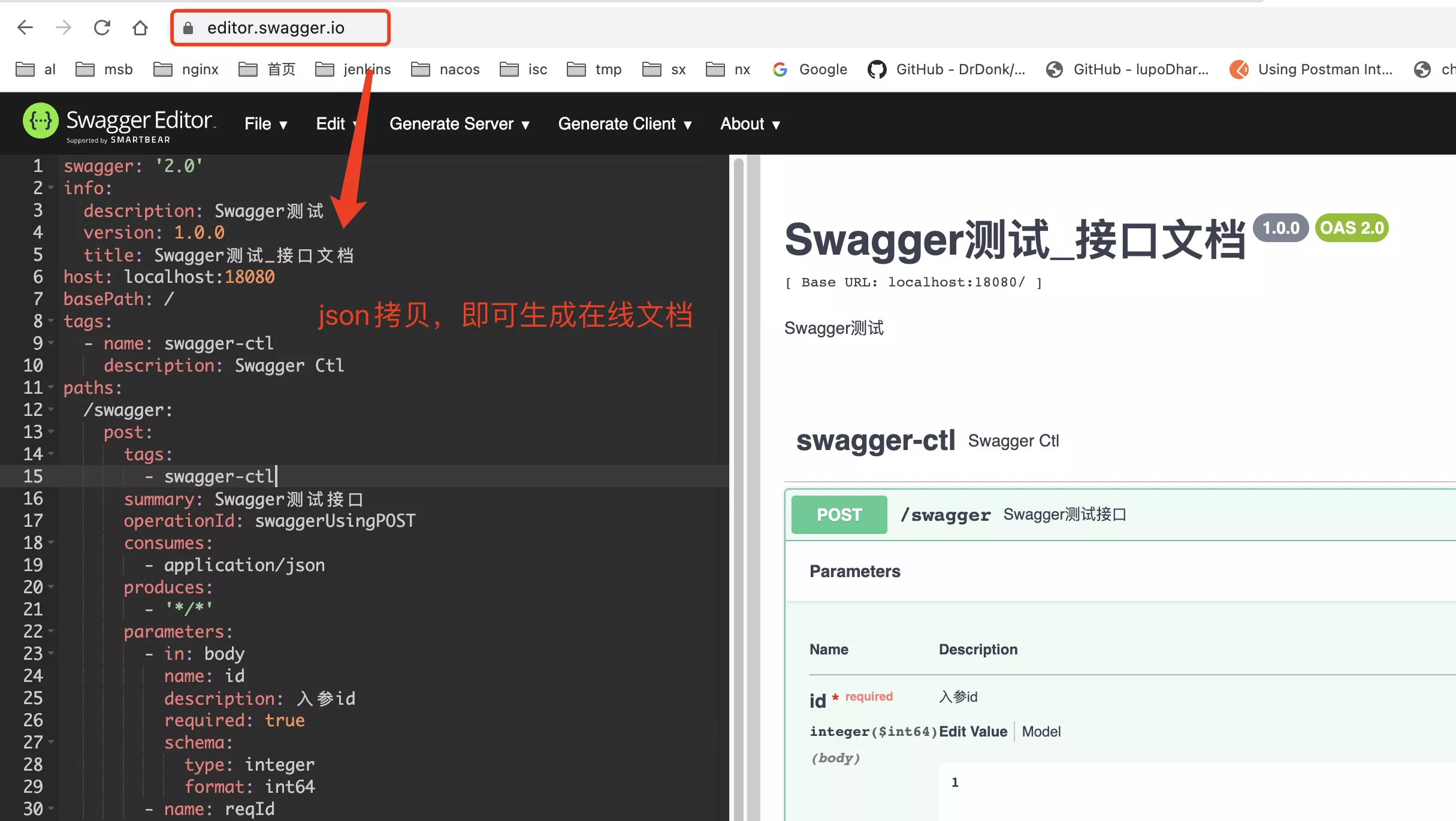
Task: Open the Google bookmark
Action: click(809, 70)
